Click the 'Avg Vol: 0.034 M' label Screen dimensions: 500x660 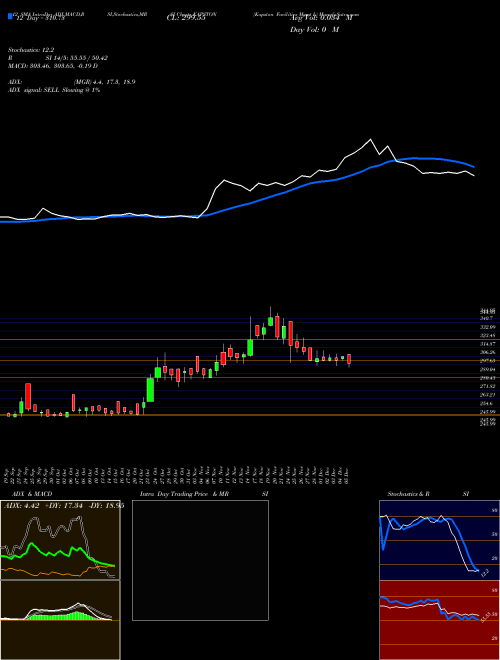[321, 19]
